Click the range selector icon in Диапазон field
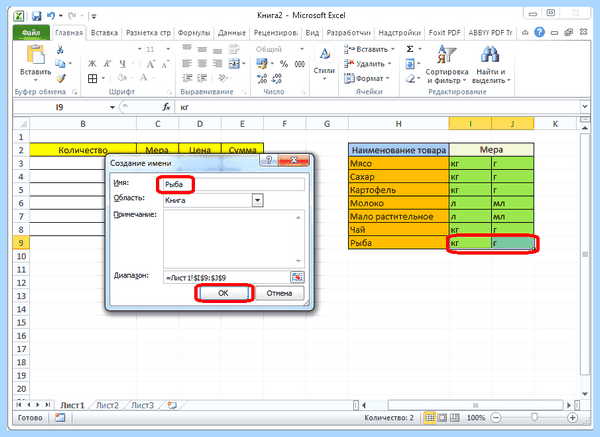The width and height of the screenshot is (600, 437). coord(297,277)
